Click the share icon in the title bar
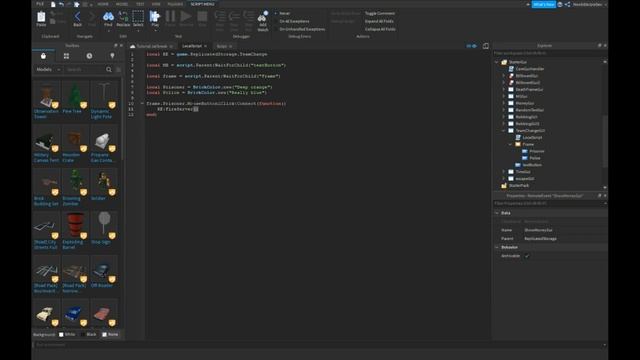The width and height of the screenshot is (640, 360). (567, 4)
